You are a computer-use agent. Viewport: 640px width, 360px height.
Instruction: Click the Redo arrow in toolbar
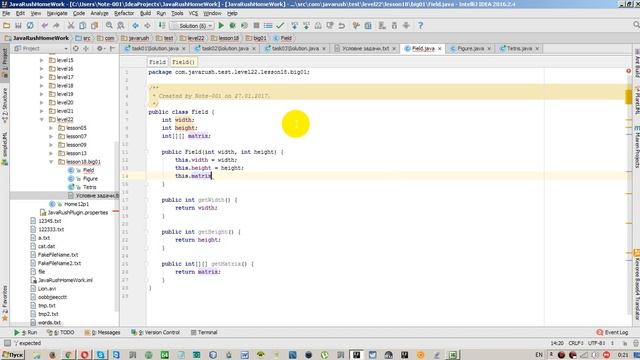point(56,25)
